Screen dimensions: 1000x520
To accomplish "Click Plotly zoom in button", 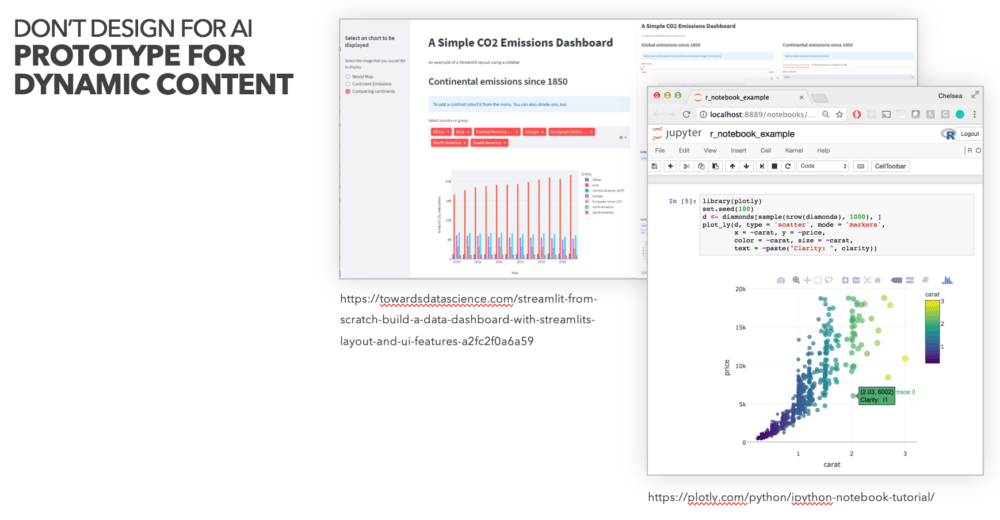I will (x=845, y=280).
